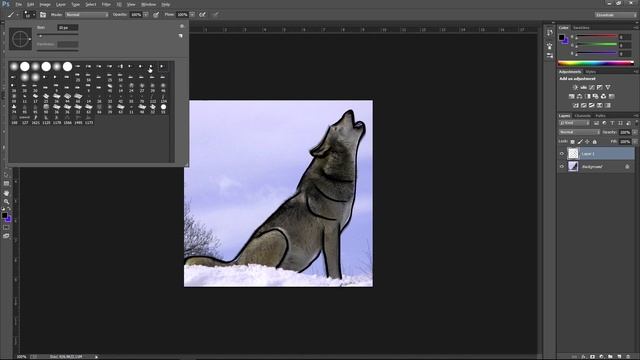Open the layer filter Kind dropdown
Viewport: 640px width, 360px height.
[x=575, y=123]
